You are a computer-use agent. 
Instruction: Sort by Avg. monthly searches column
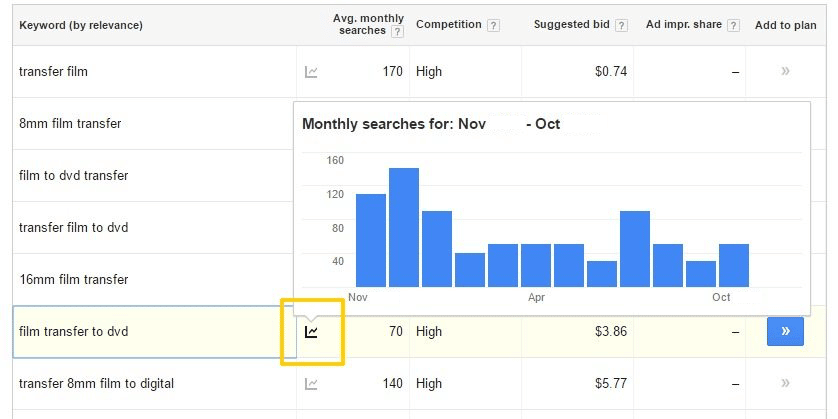pyautogui.click(x=367, y=25)
